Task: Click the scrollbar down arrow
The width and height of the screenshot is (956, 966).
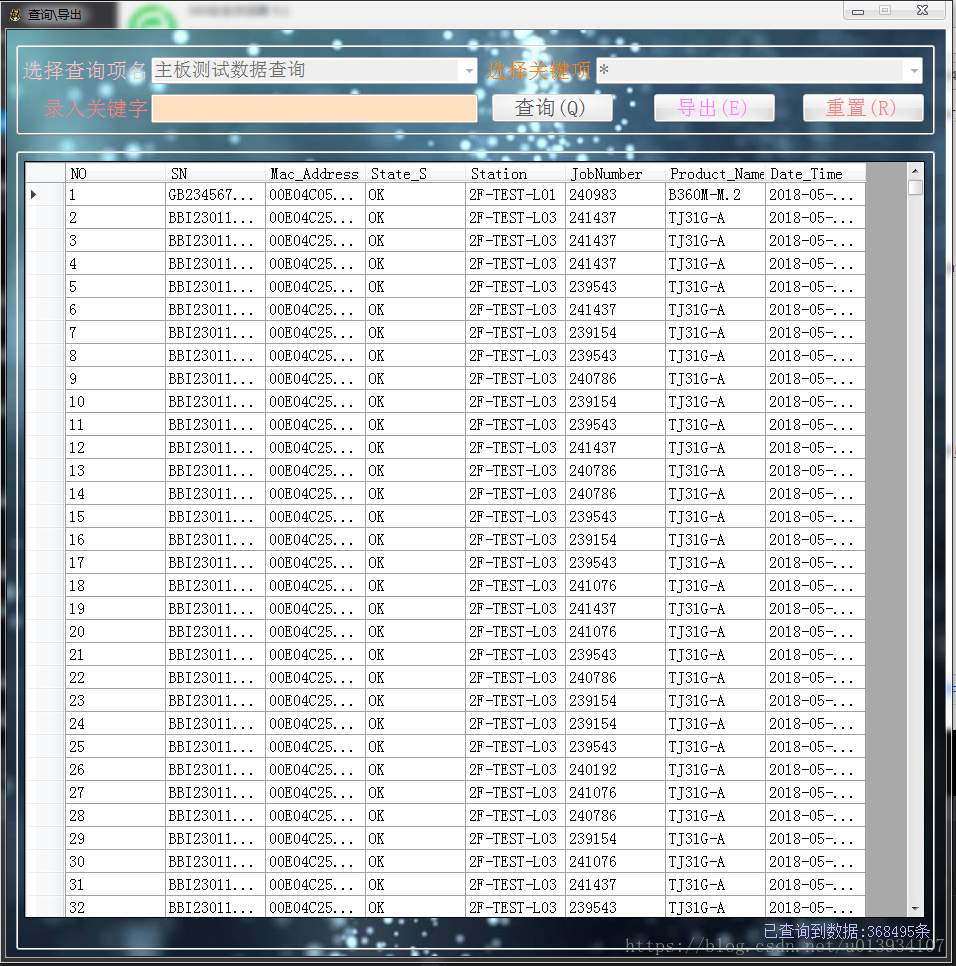Action: click(915, 908)
